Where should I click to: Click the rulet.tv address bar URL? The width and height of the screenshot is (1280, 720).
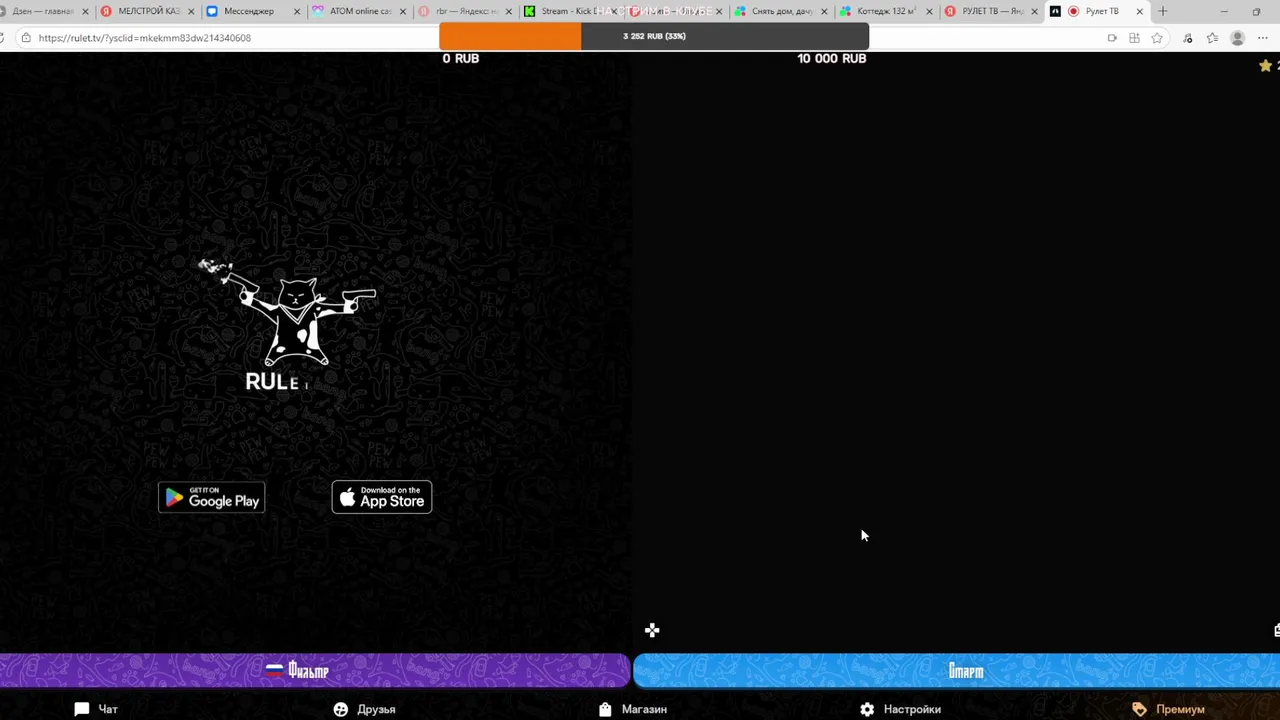(145, 38)
